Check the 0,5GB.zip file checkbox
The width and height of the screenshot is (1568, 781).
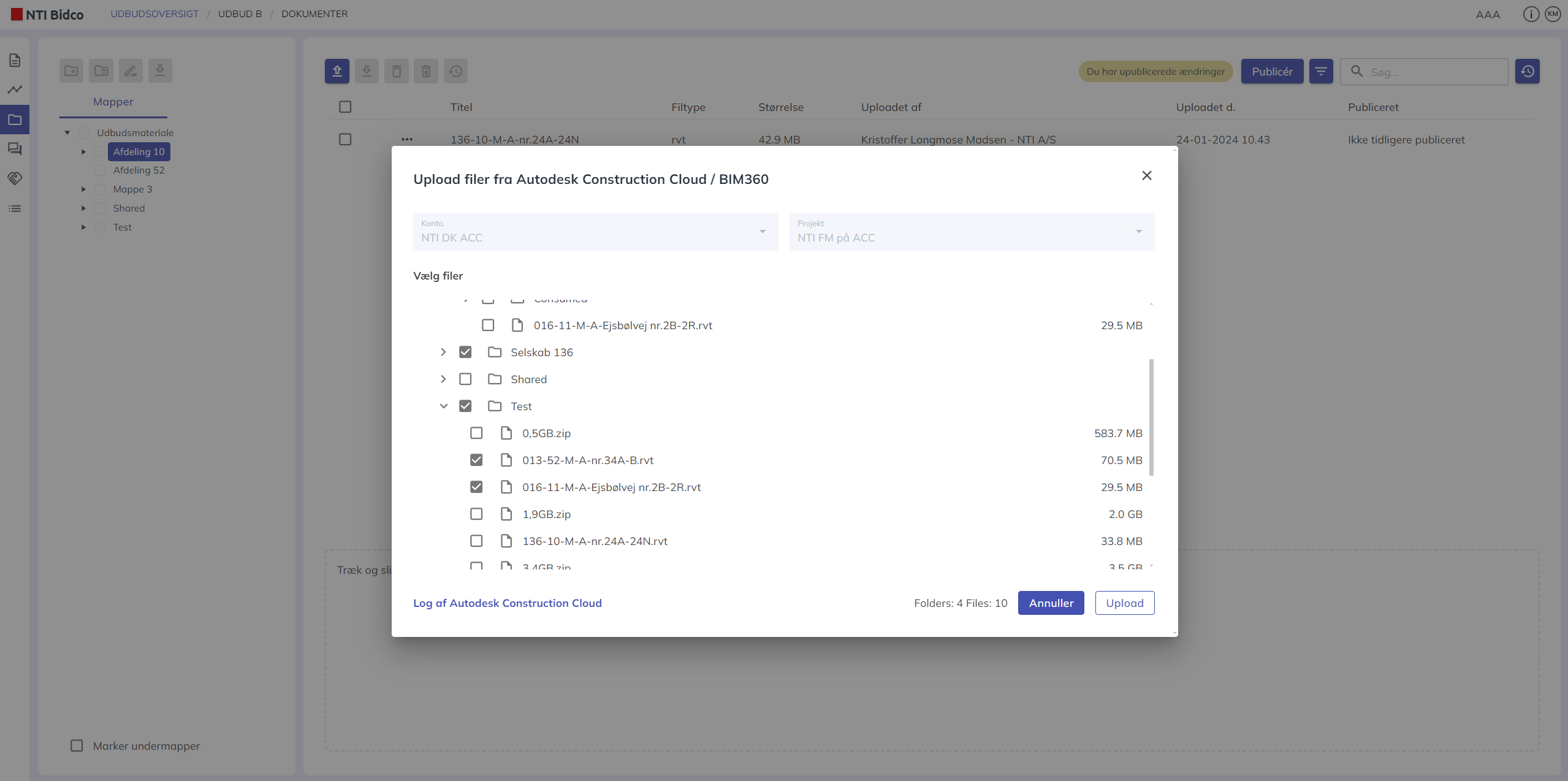(476, 433)
